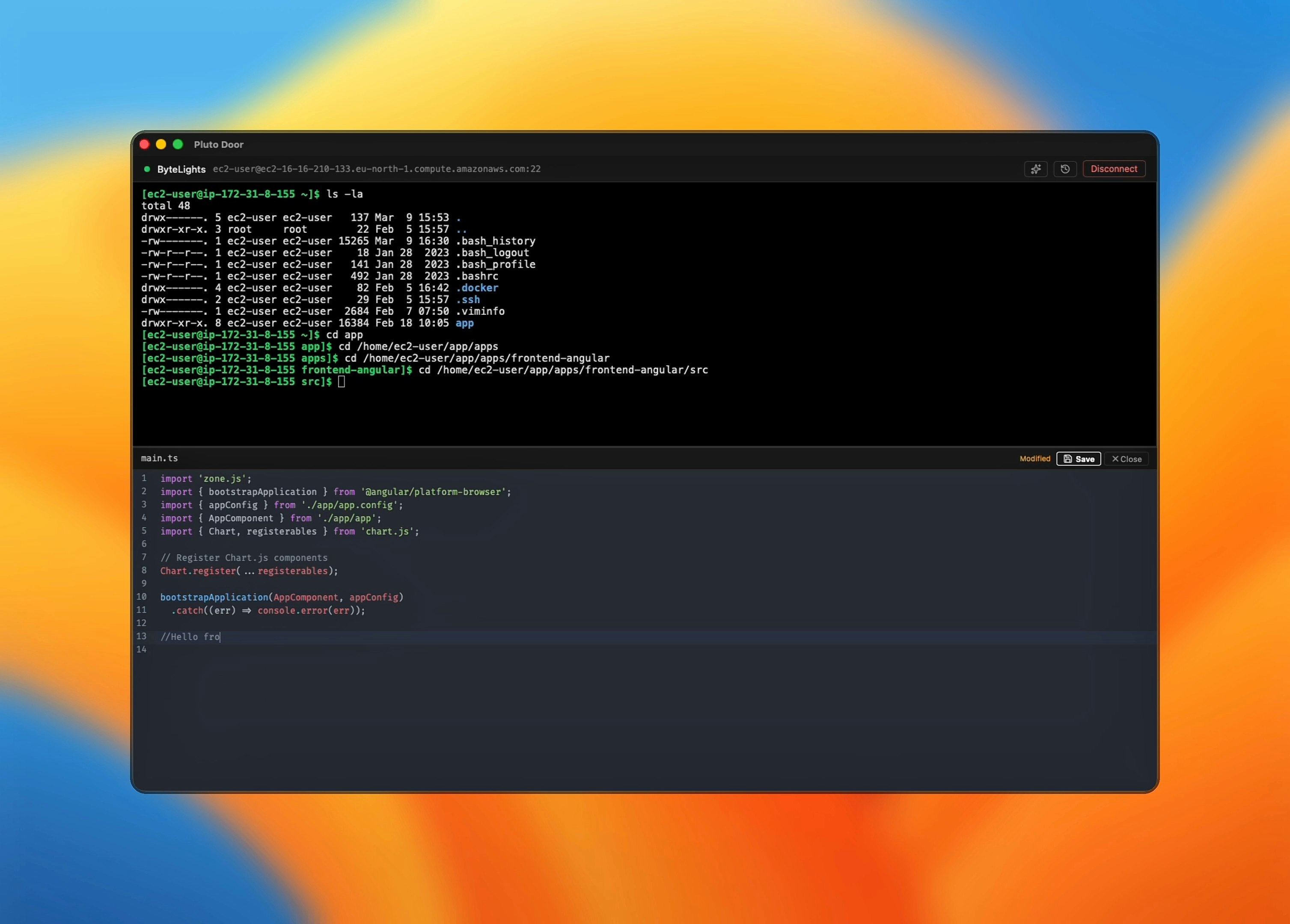Screen dimensions: 1290x924
Task: Save the modified main.ts file
Action: point(1078,459)
